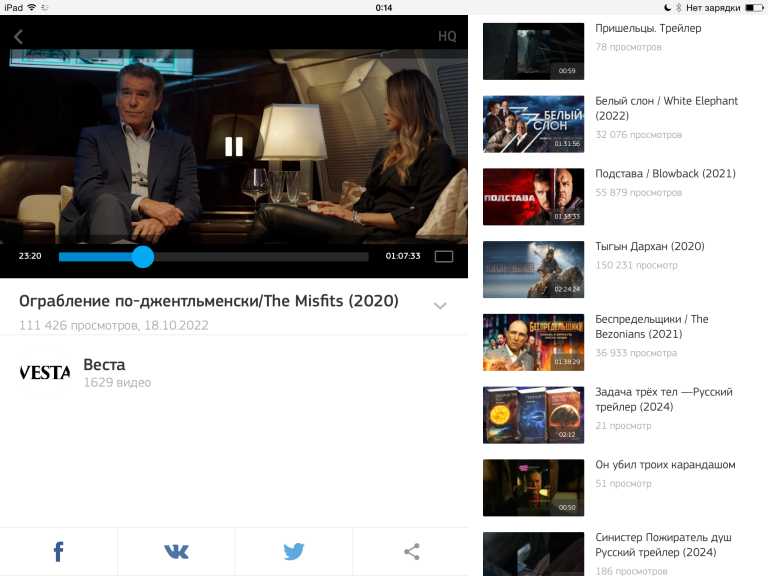Image resolution: width=768 pixels, height=576 pixels.
Task: Select title Синистер Пожиратель душ Русский трейлер
Action: 663,545
